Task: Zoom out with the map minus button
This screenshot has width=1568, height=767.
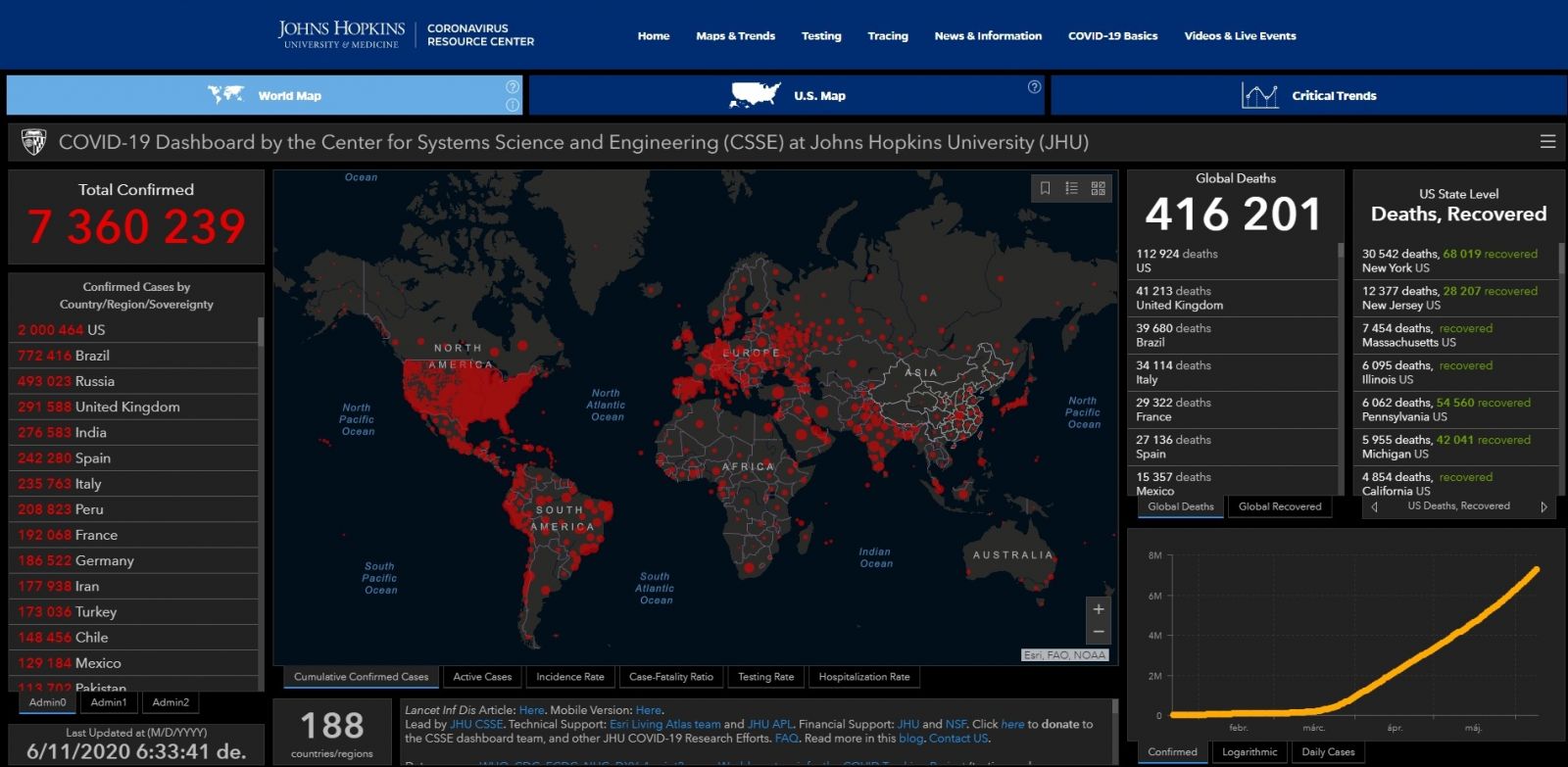Action: click(1099, 633)
